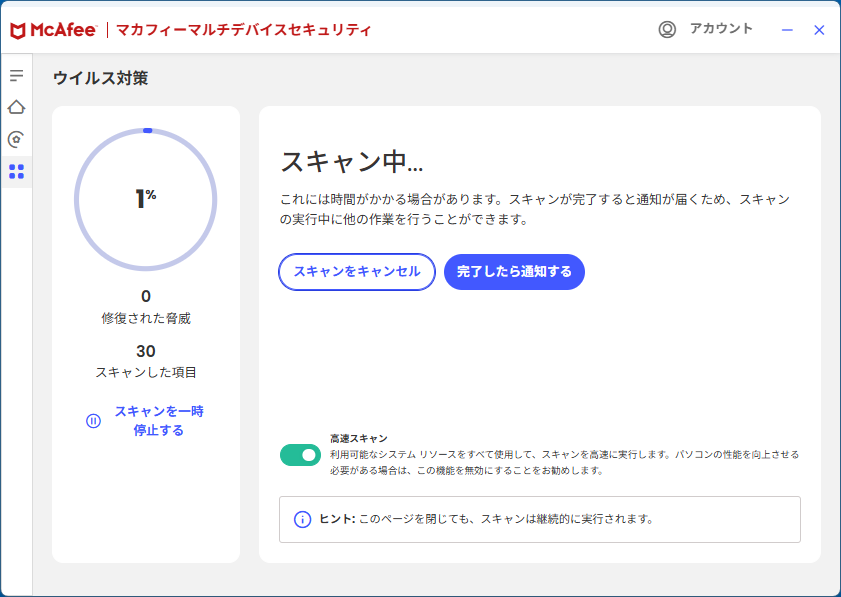Go to the Home icon in sidebar
Viewport: 841px width, 597px height.
tap(16, 107)
